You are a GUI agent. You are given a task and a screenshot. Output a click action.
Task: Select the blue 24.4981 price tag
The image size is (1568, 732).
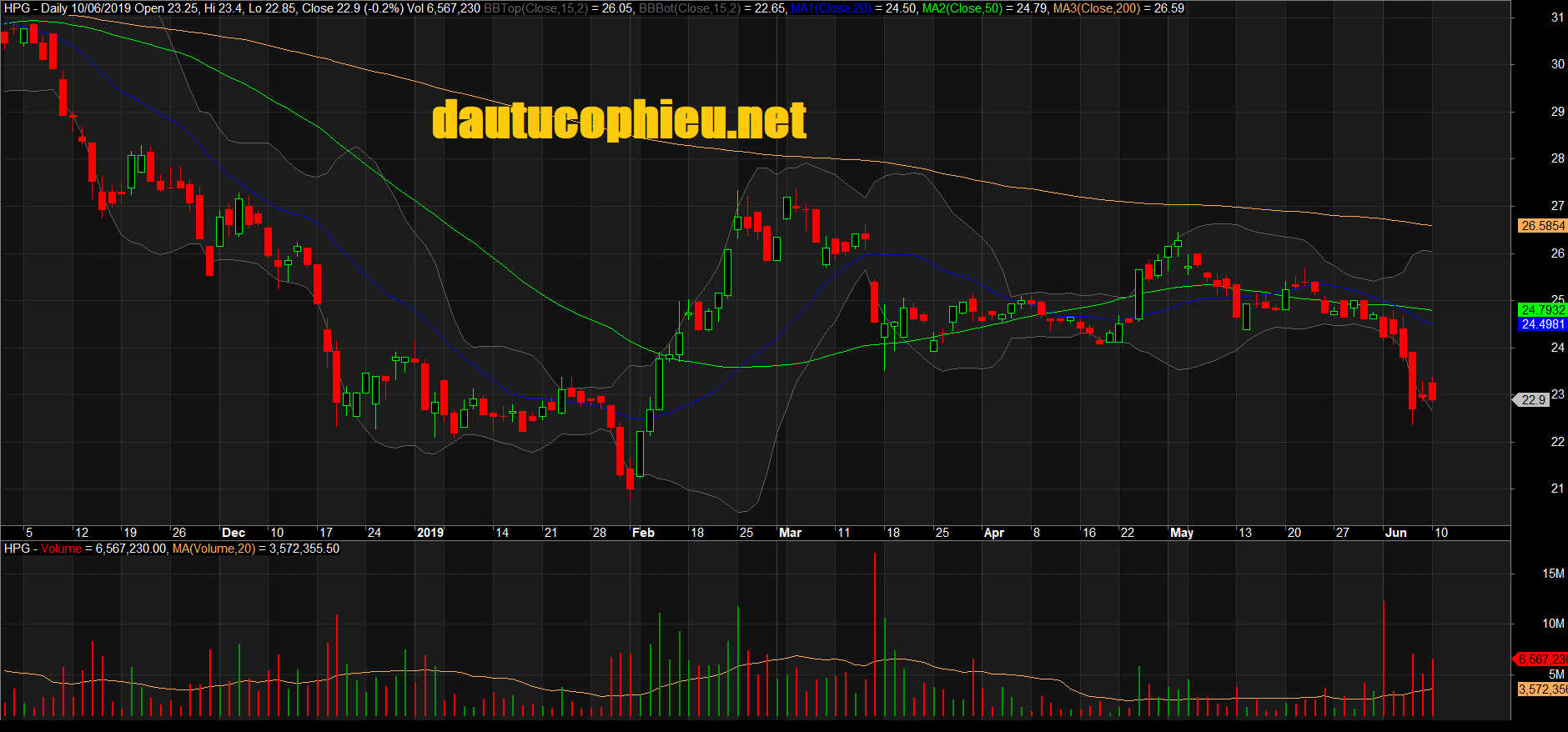(x=1543, y=324)
